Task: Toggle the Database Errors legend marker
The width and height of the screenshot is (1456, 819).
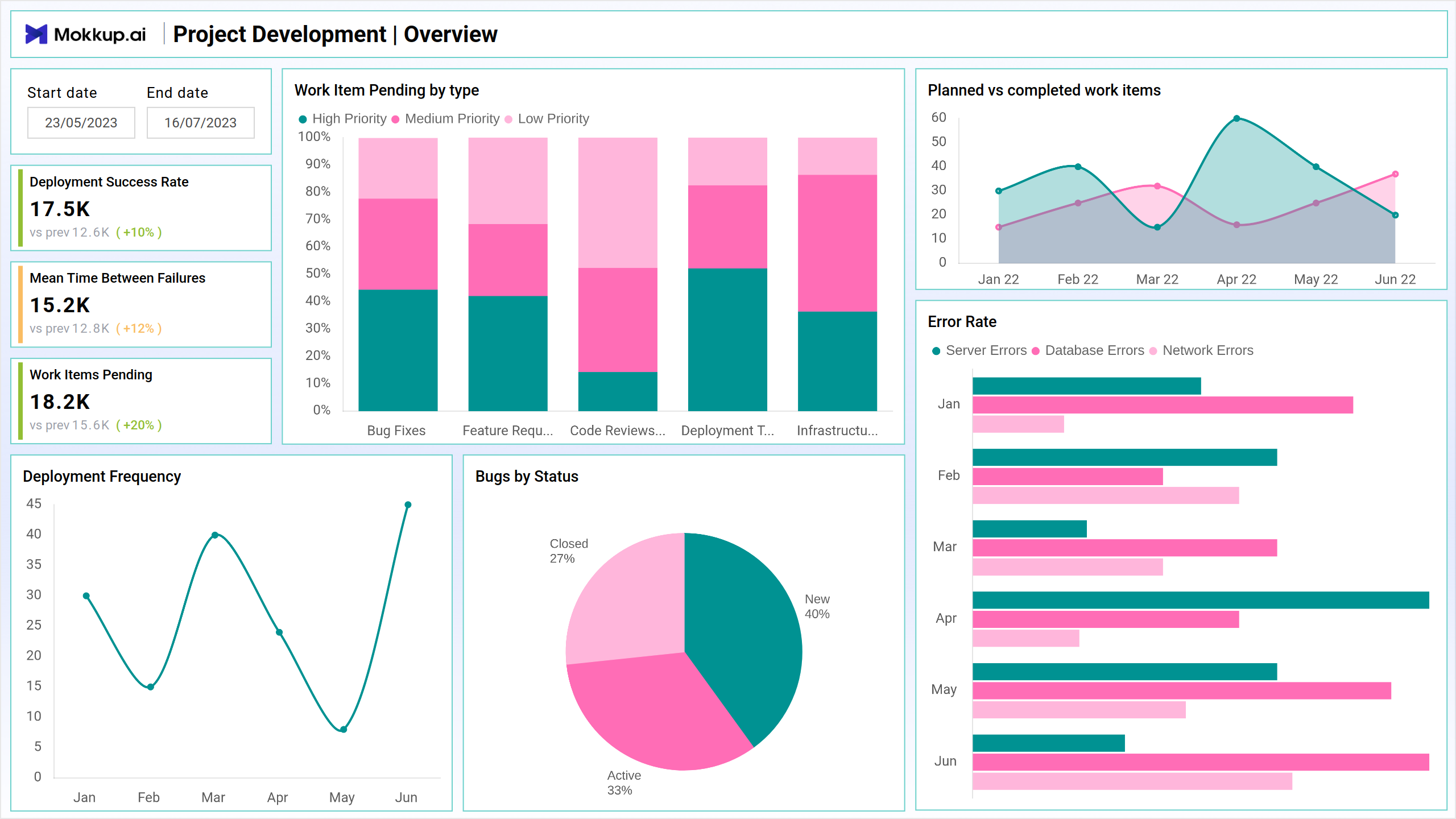Action: tap(1036, 351)
